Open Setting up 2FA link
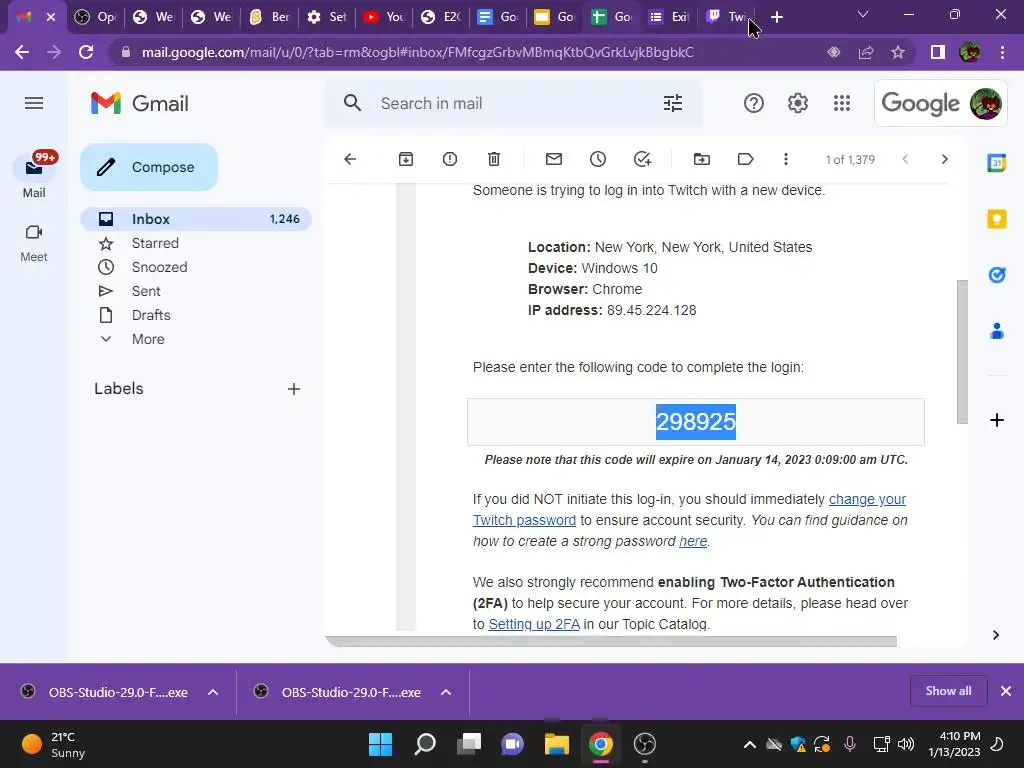 [534, 624]
